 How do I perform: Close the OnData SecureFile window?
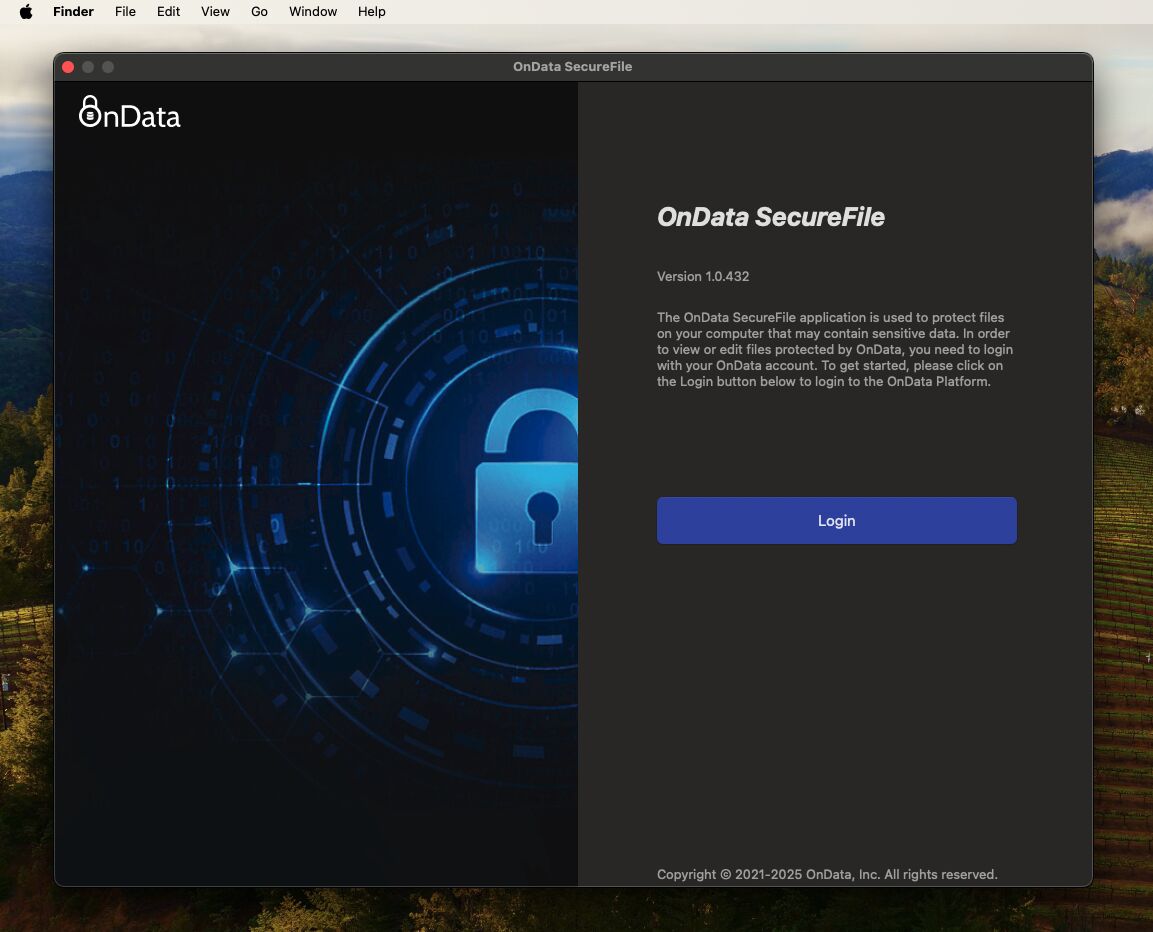(68, 67)
